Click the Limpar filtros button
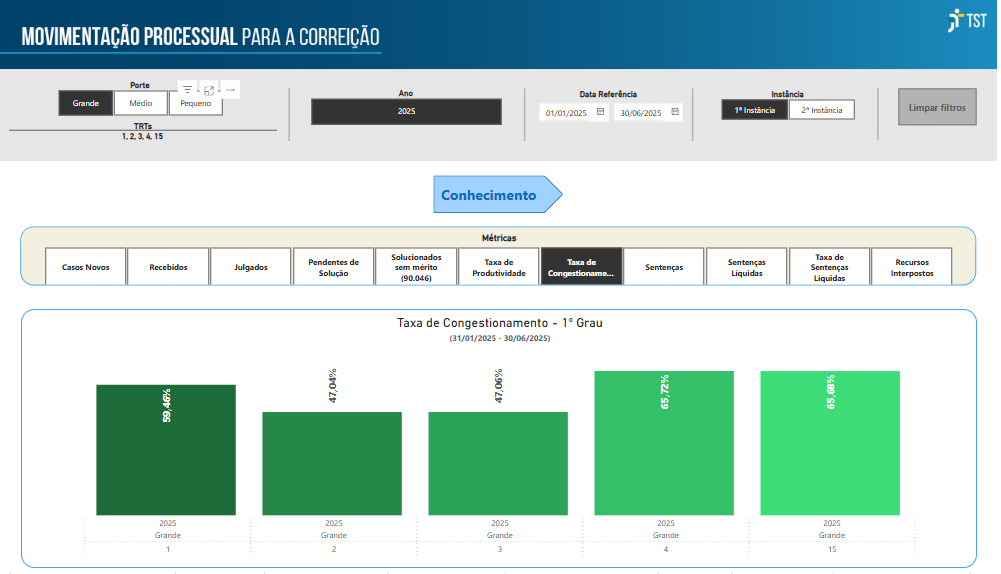Image resolution: width=1001 pixels, height=574 pixels. click(x=936, y=107)
